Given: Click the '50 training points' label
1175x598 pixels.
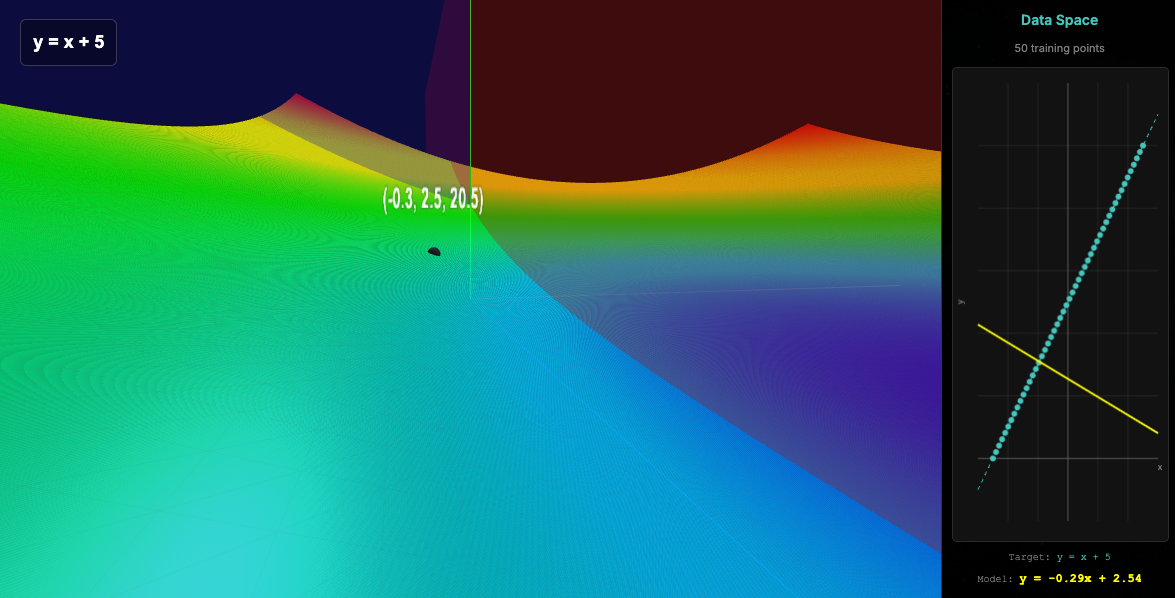Looking at the screenshot, I should (x=1058, y=47).
